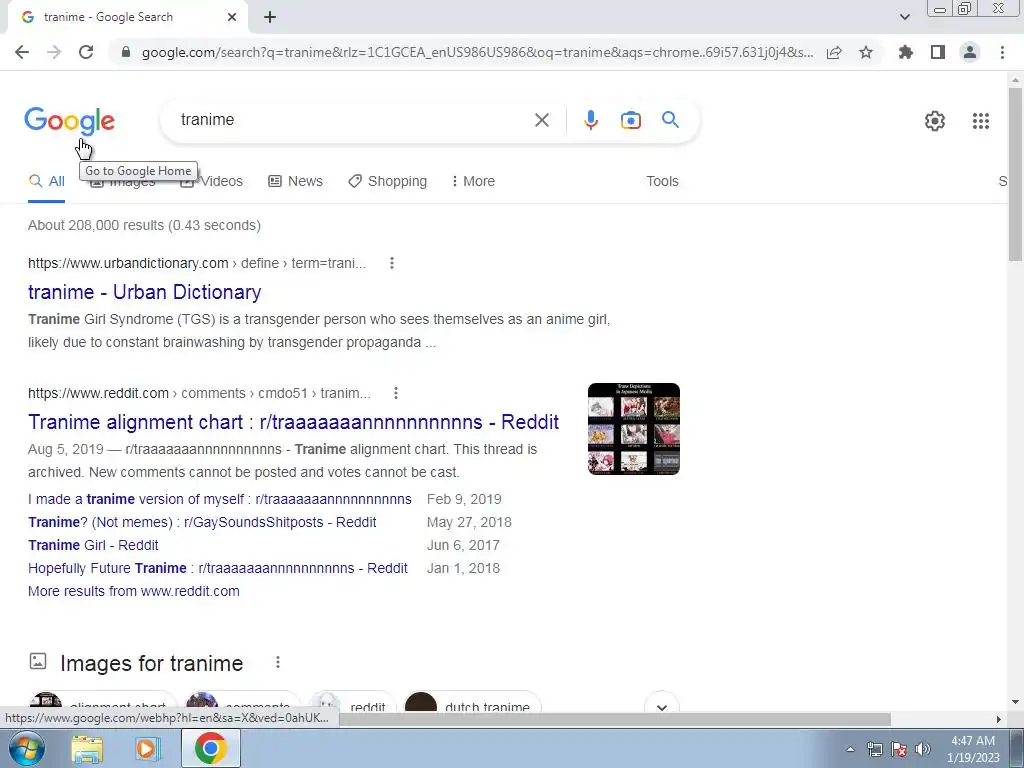1024x768 pixels.
Task: Click the horizontal page scrollbar thumb
Action: (614, 719)
